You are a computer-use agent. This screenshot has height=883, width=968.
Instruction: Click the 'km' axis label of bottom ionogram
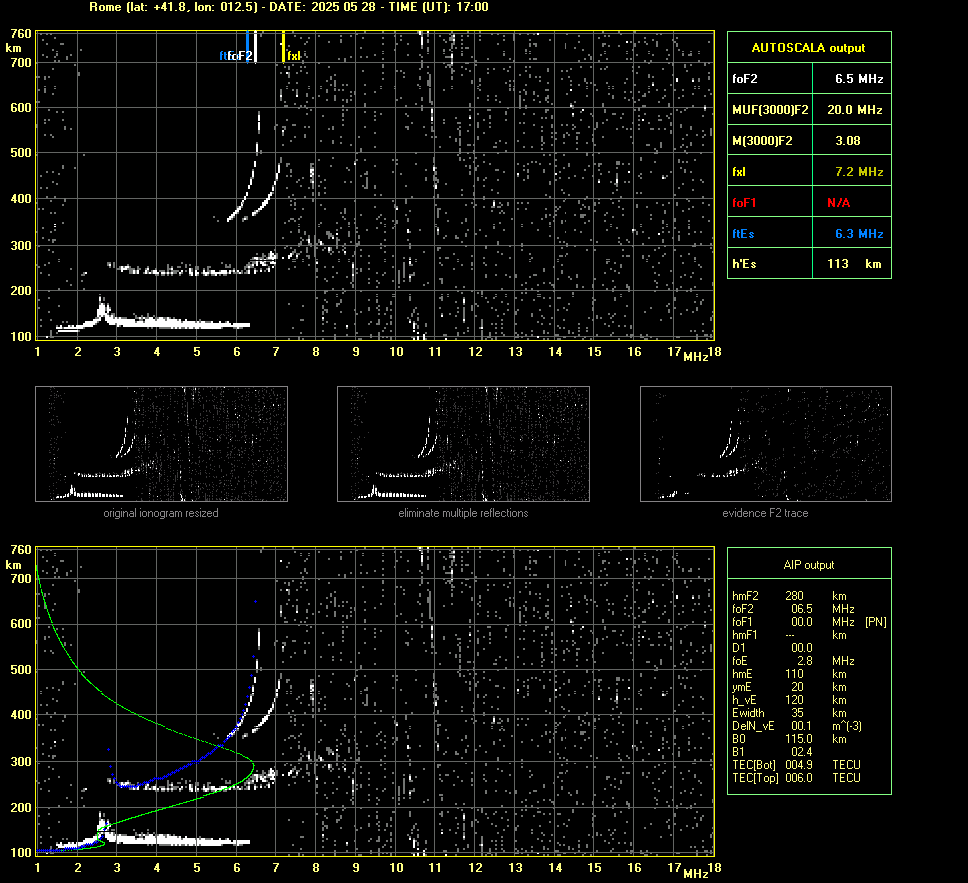point(13,564)
